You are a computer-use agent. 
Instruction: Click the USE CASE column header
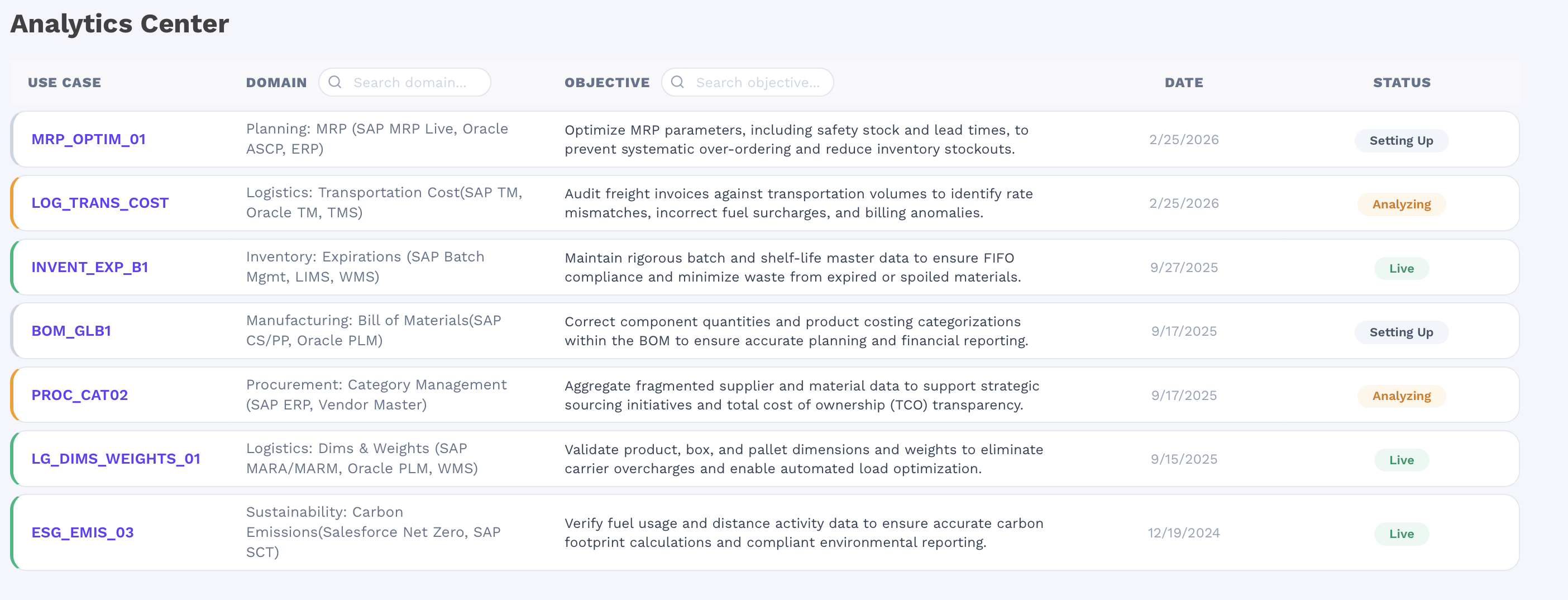point(65,82)
